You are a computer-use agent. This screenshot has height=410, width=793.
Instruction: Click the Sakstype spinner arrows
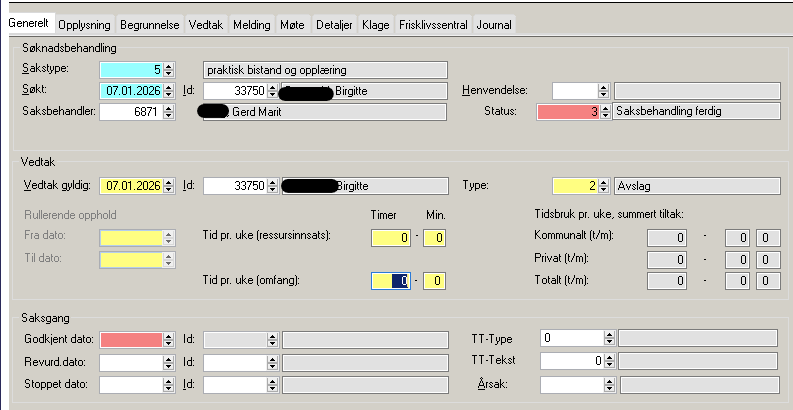pos(168,70)
